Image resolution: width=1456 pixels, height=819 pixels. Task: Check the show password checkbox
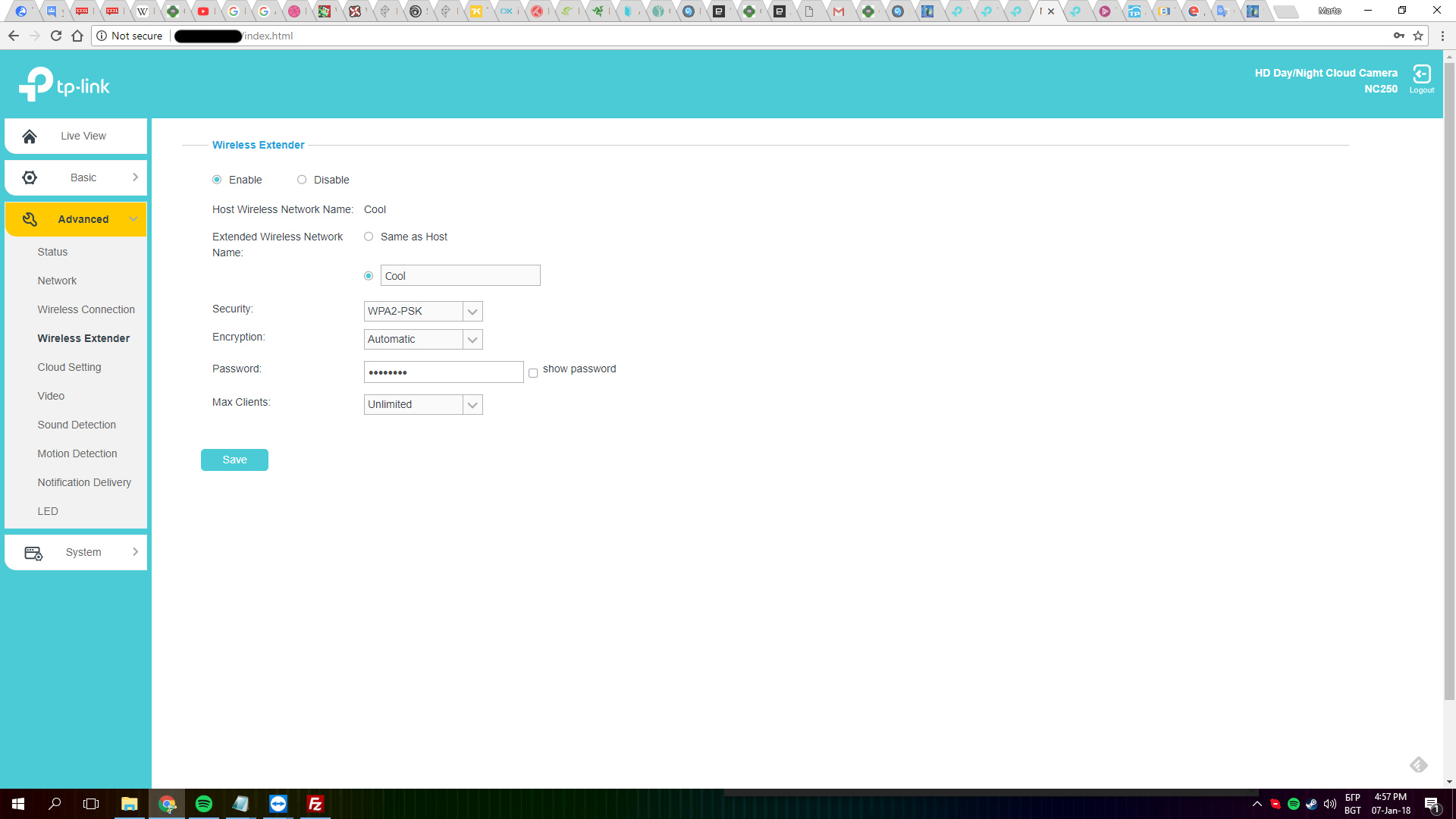(x=533, y=372)
